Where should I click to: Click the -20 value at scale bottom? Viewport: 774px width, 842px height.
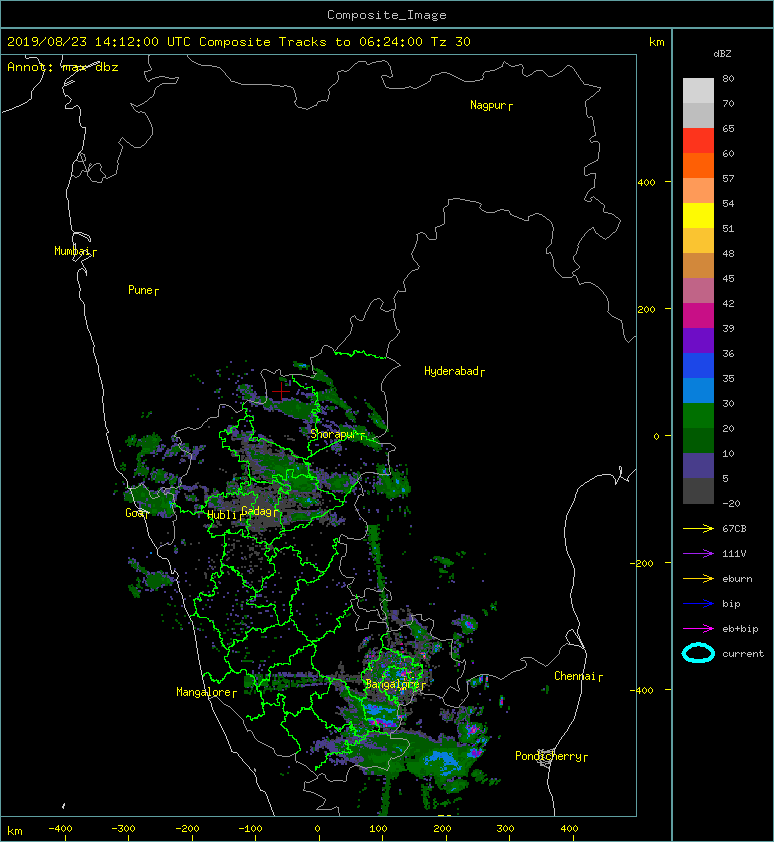[731, 503]
